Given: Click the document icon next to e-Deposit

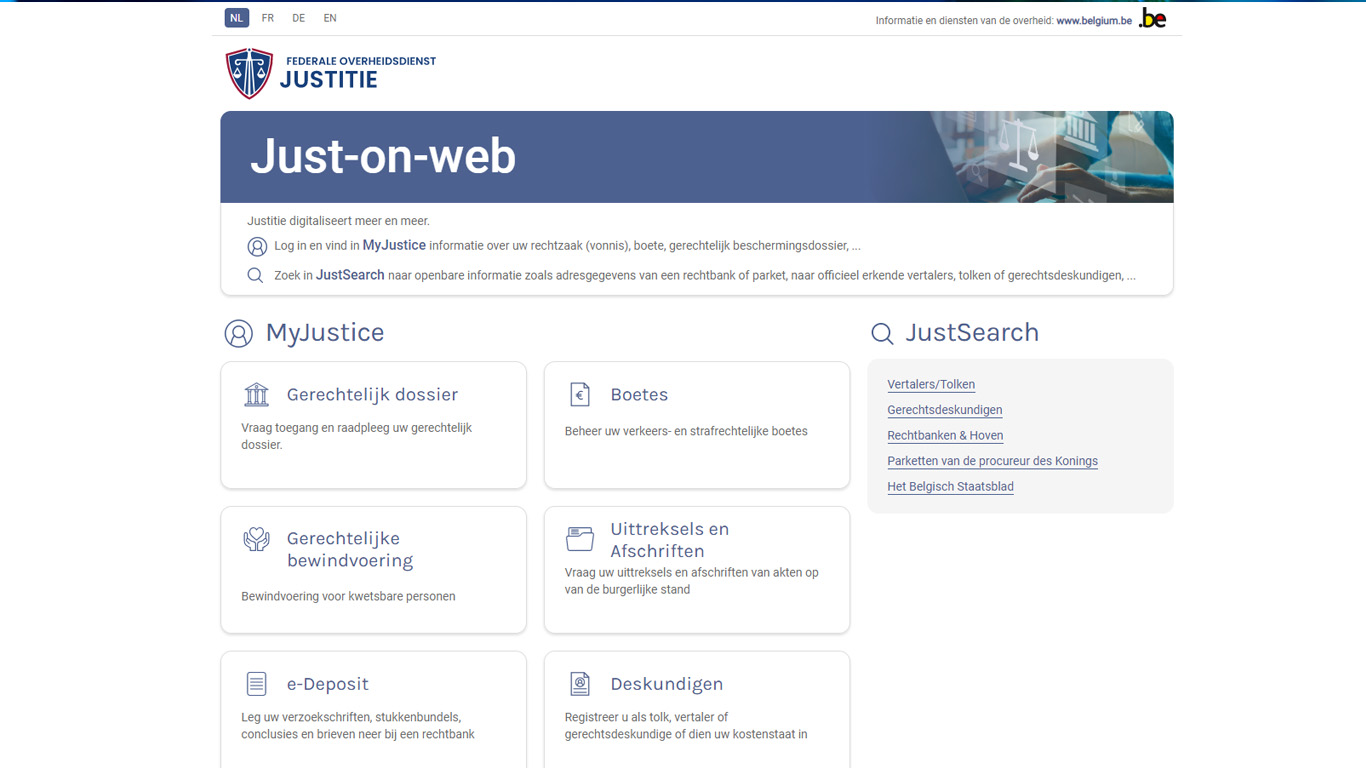Looking at the screenshot, I should (257, 684).
